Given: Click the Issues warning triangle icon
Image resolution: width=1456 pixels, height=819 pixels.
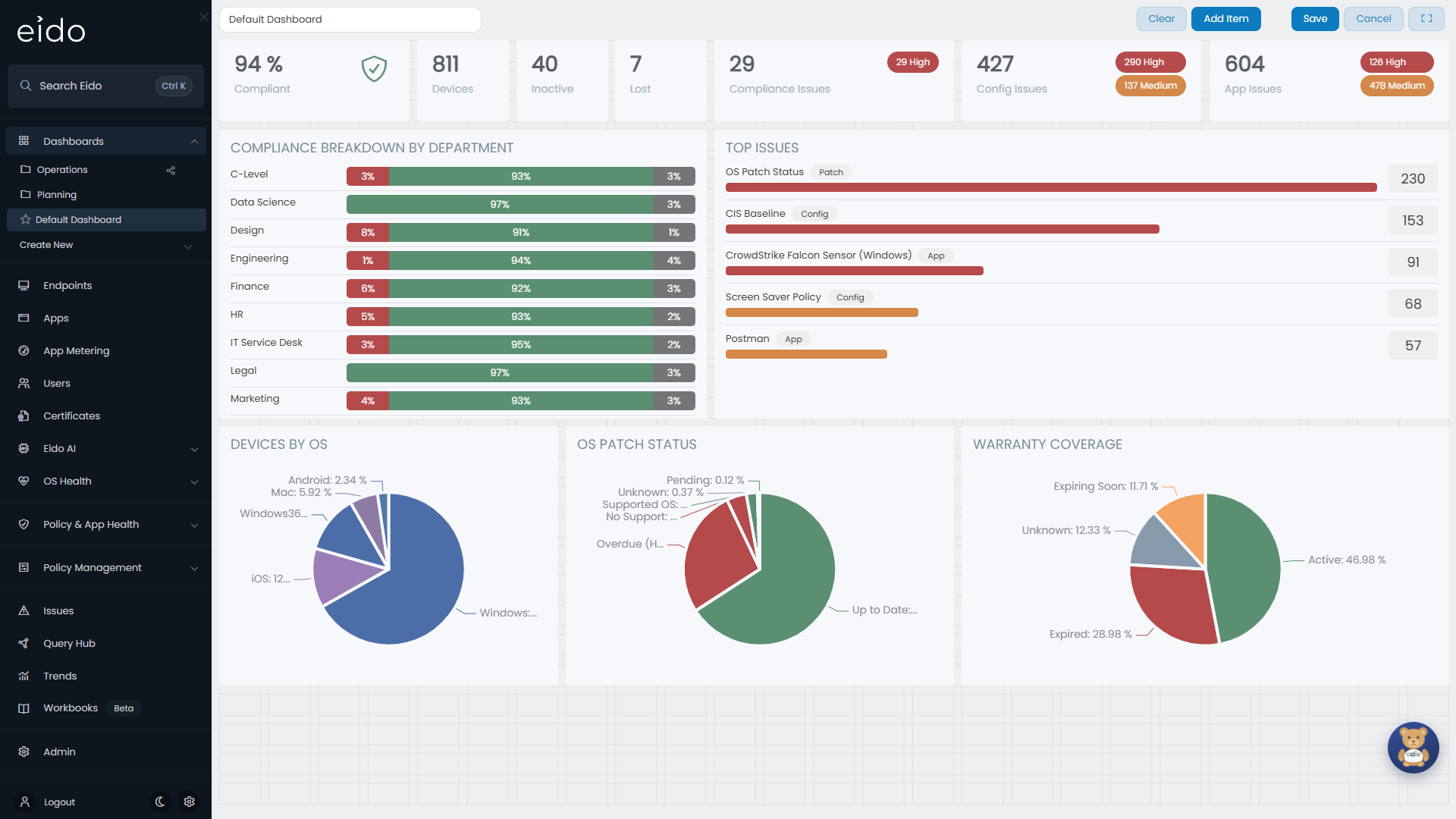Looking at the screenshot, I should (x=24, y=611).
